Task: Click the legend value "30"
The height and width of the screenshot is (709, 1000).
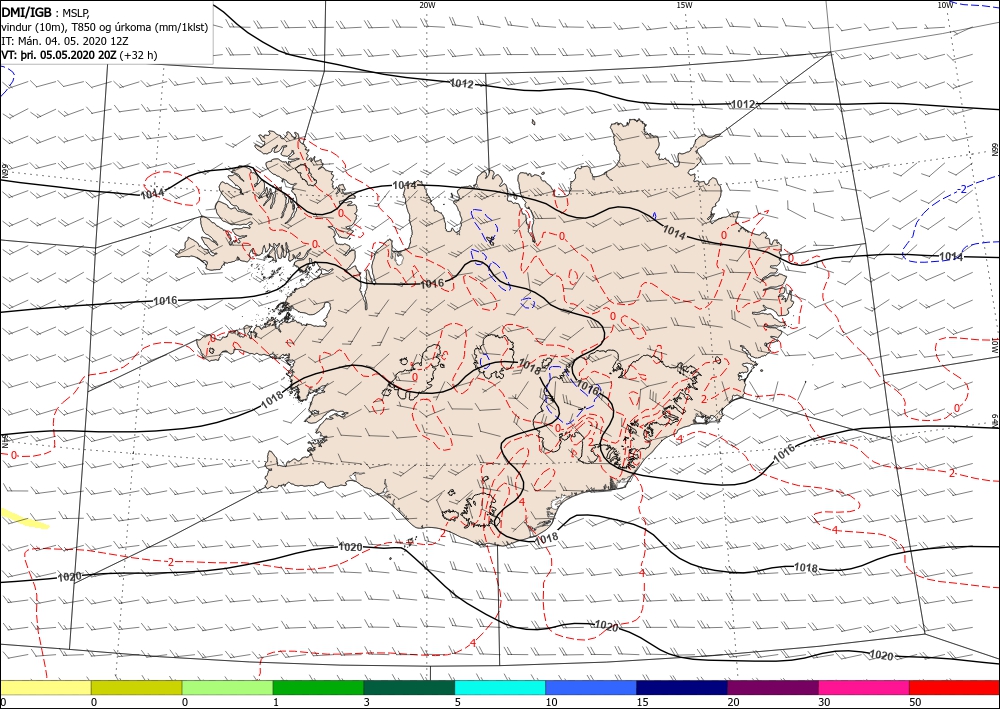Action: point(824,702)
